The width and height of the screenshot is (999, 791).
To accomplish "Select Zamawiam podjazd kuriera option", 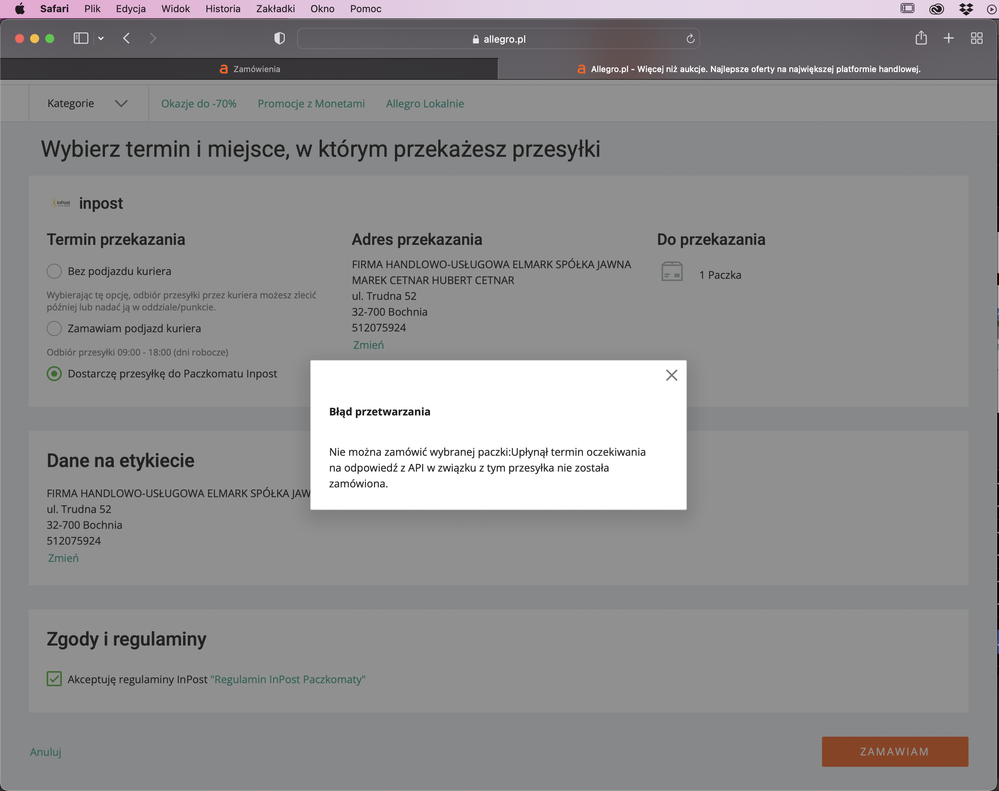I will coord(54,329).
